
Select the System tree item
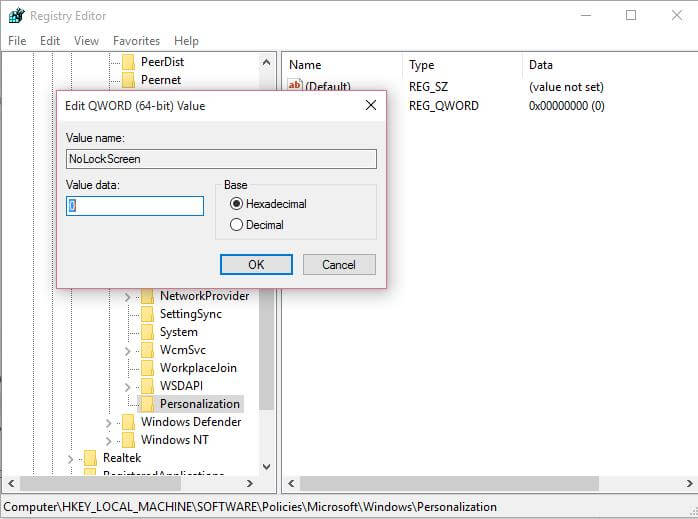(179, 332)
